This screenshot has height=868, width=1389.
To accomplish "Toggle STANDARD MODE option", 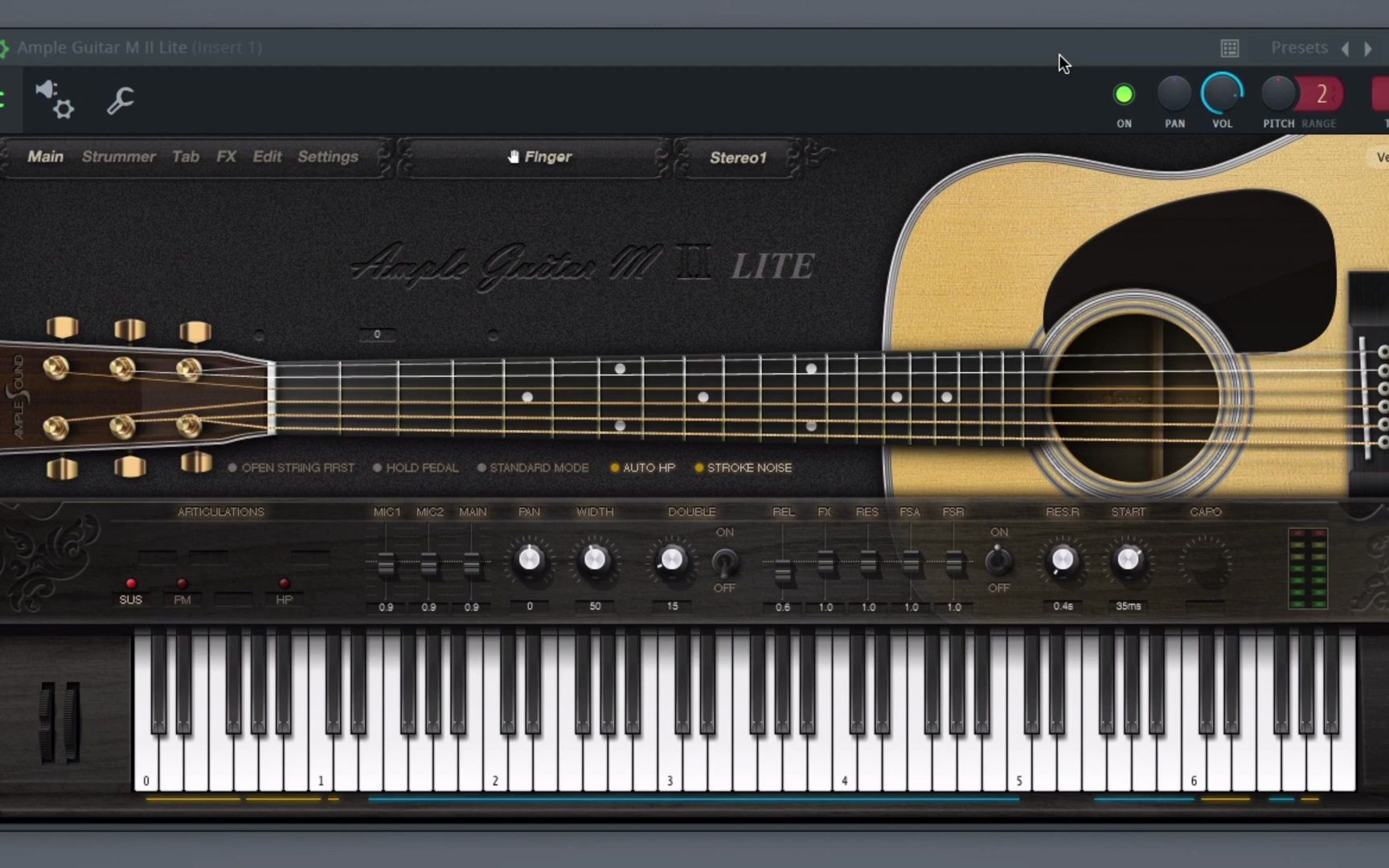I will point(533,468).
